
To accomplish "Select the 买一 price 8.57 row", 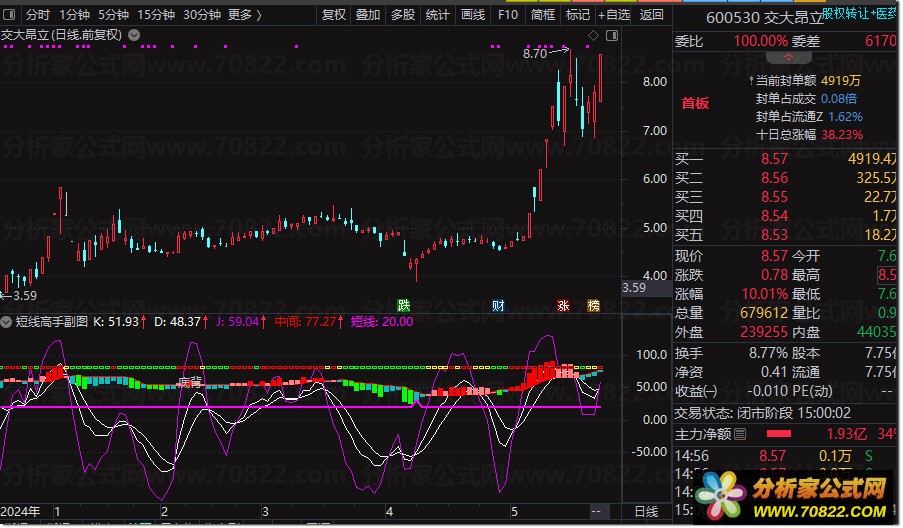I will (786, 159).
